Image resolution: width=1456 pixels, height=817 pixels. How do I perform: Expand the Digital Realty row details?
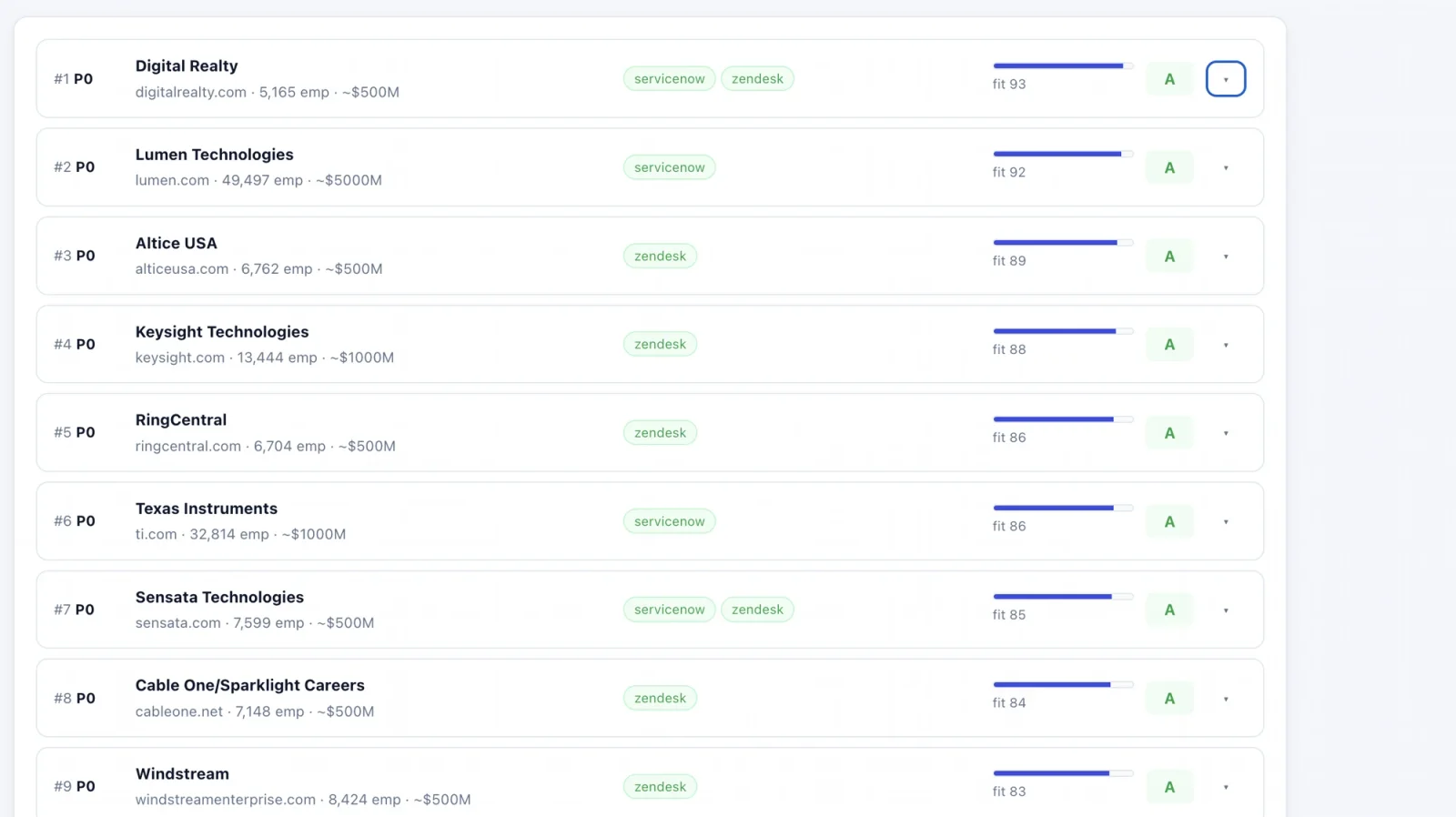pyautogui.click(x=1225, y=79)
